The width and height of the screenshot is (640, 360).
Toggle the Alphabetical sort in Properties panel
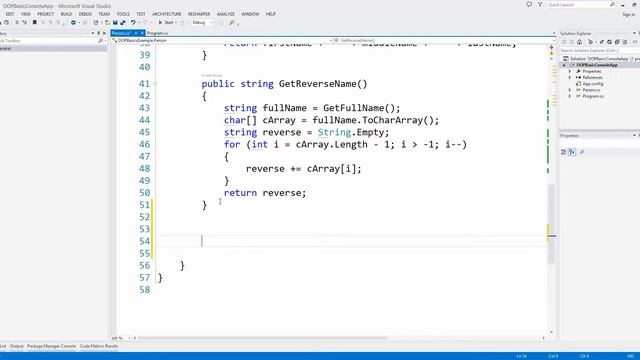572,152
